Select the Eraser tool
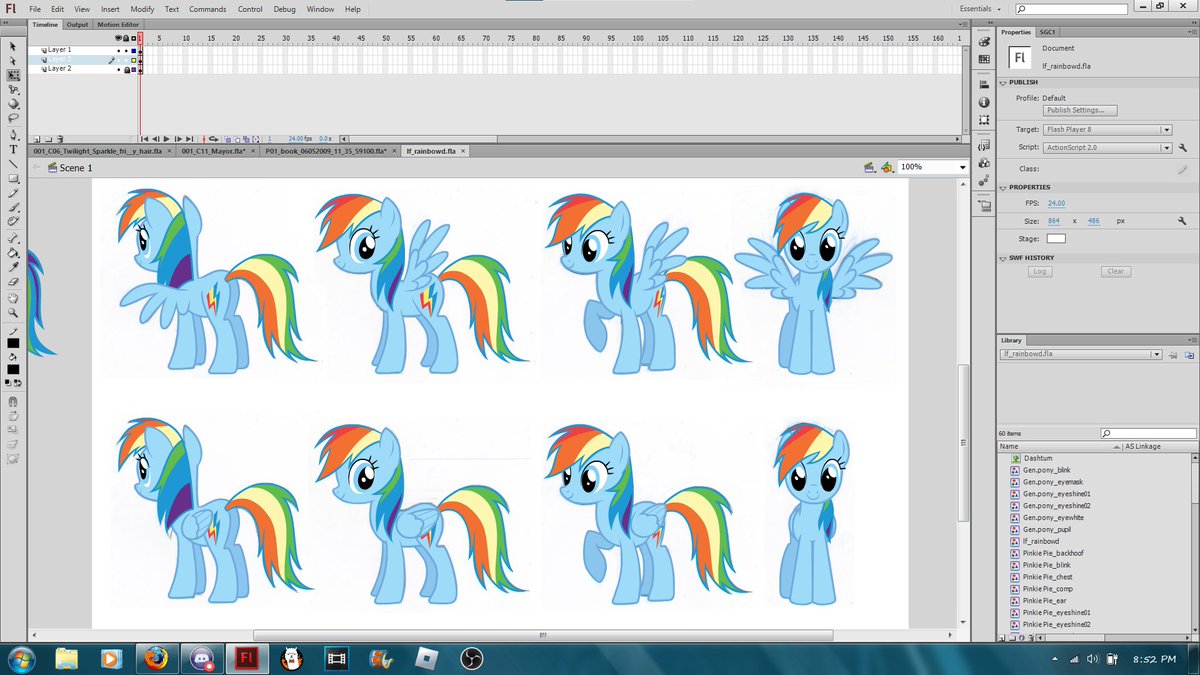Screen dimensions: 1200x675 (14, 282)
